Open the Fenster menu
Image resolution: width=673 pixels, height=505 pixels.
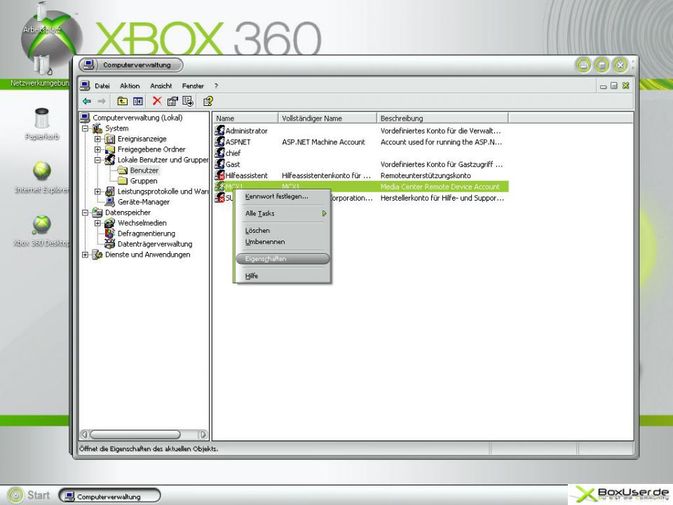[x=193, y=86]
